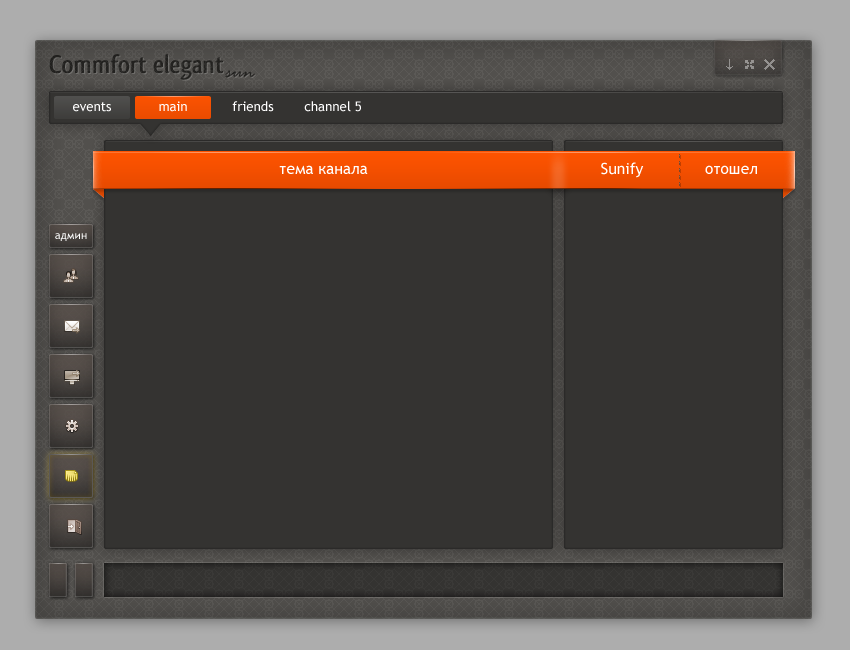
Task: Open the friends tab
Action: point(253,107)
